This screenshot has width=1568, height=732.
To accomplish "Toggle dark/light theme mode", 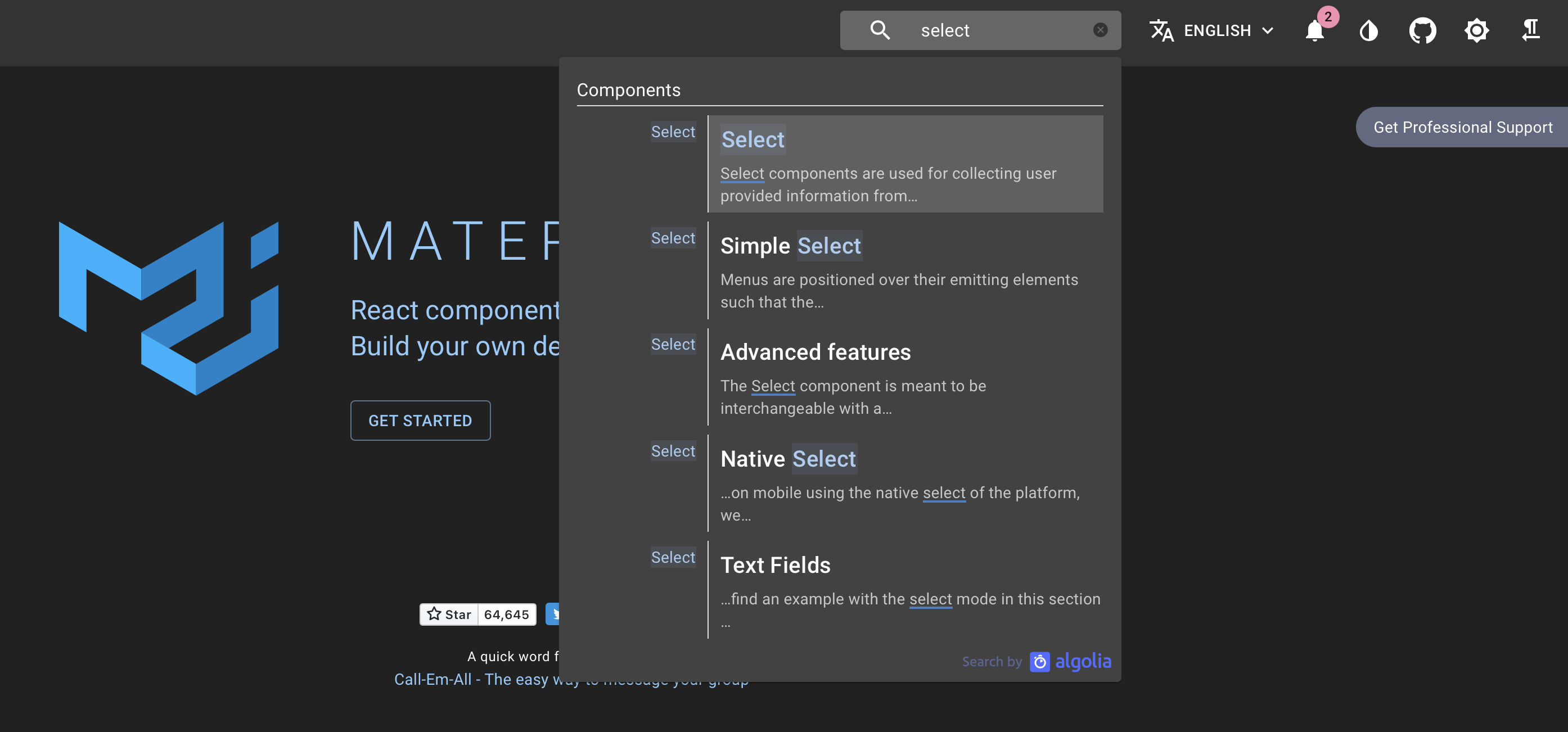I will 1368,30.
